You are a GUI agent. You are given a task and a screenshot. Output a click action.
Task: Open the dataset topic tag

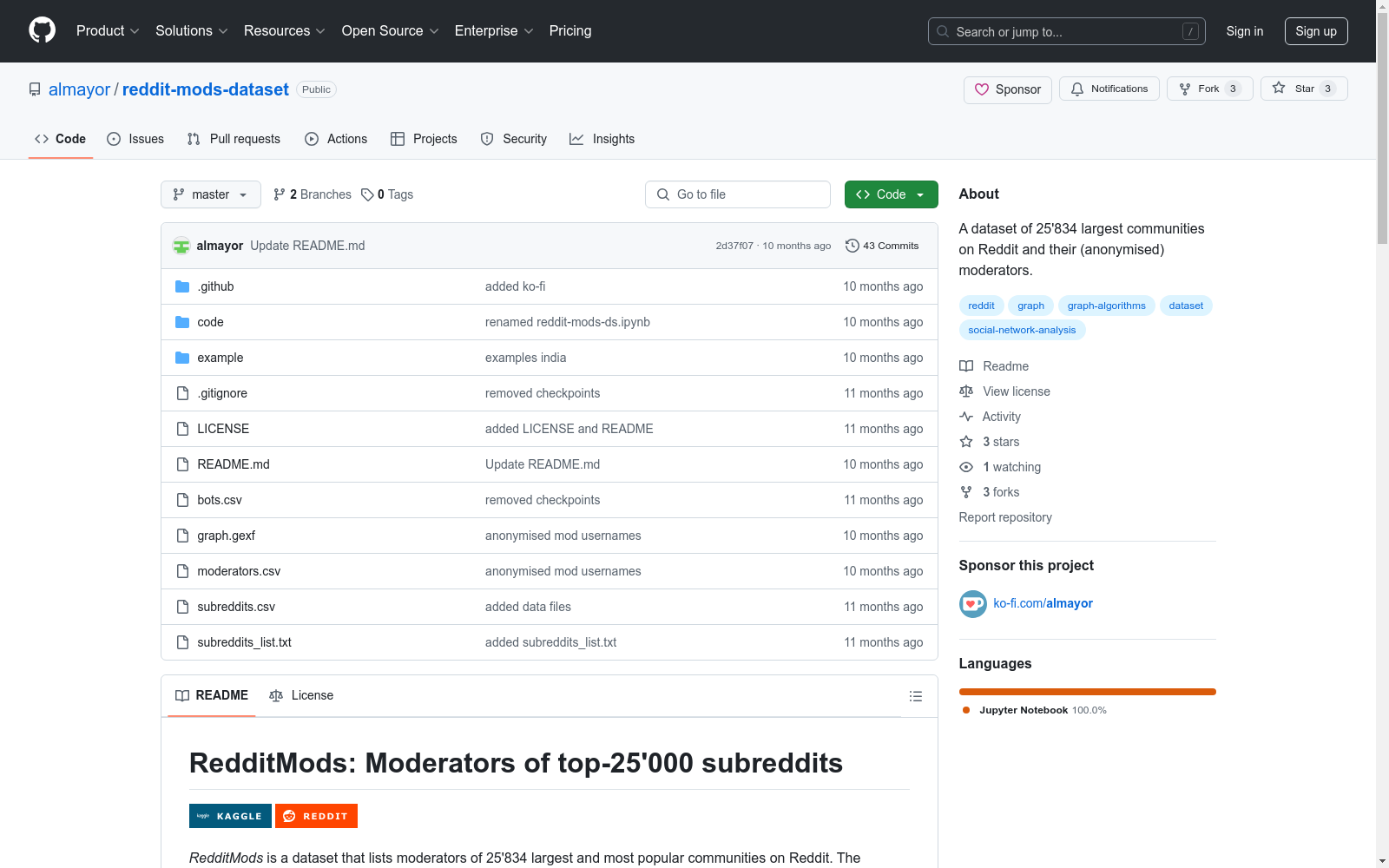(x=1186, y=306)
